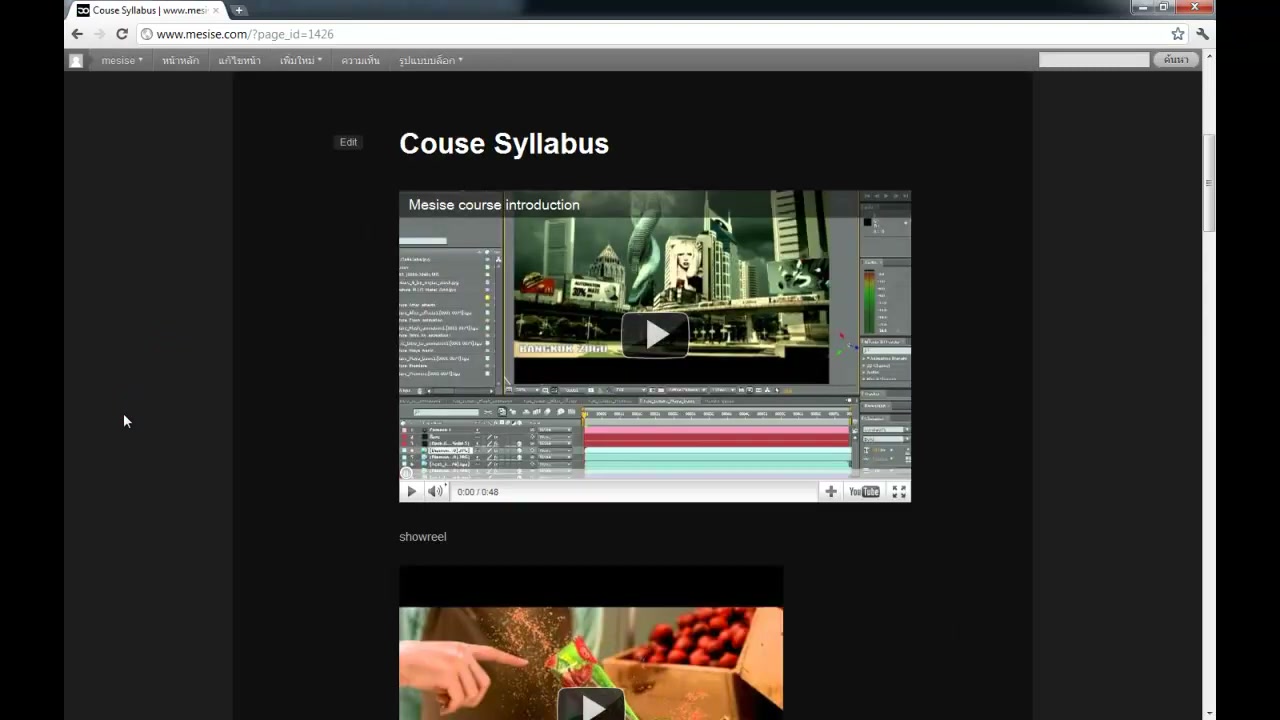This screenshot has height=720, width=1280.
Task: Open video on YouTube via logo
Action: (x=864, y=491)
